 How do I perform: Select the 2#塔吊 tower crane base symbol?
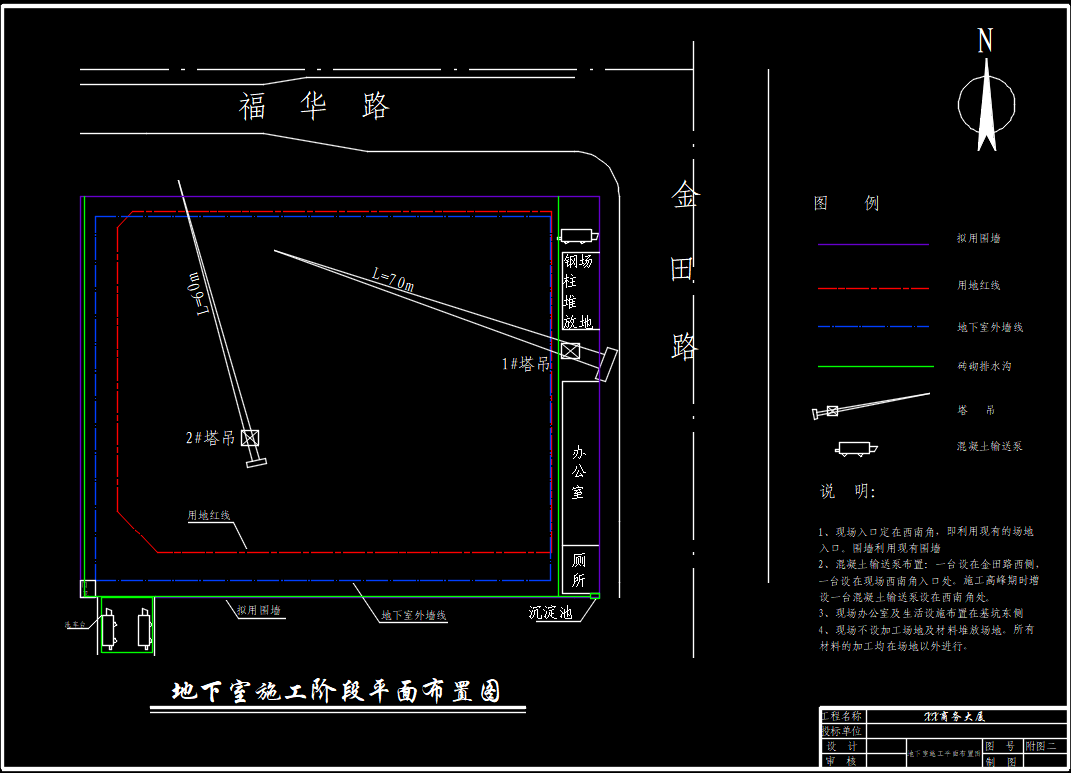coord(250,438)
